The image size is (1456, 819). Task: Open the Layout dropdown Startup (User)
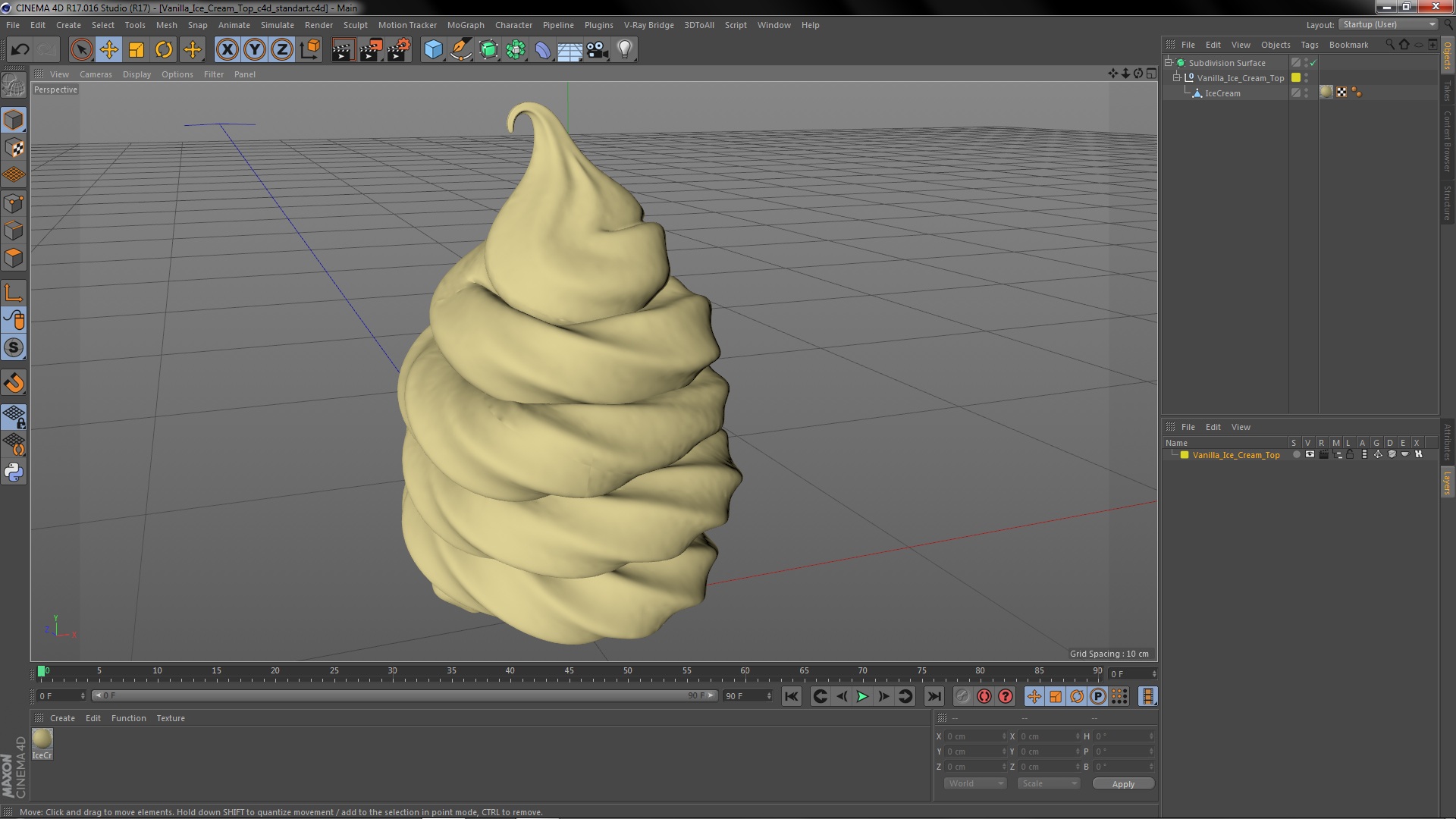click(x=1389, y=24)
